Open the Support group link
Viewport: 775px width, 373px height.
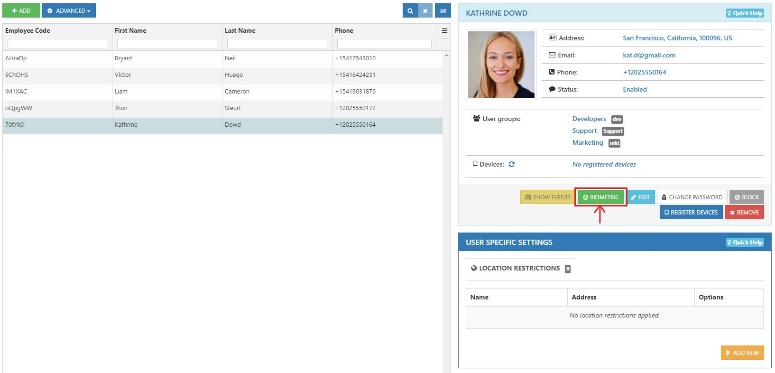tap(585, 131)
